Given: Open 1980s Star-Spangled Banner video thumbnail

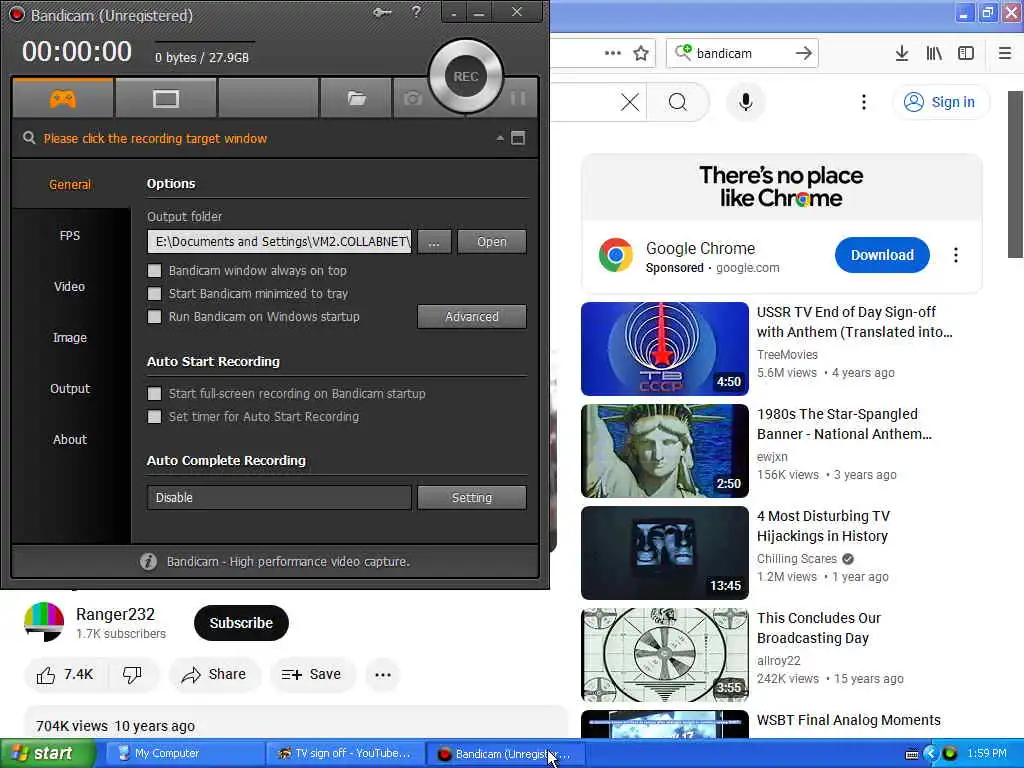Looking at the screenshot, I should [665, 451].
